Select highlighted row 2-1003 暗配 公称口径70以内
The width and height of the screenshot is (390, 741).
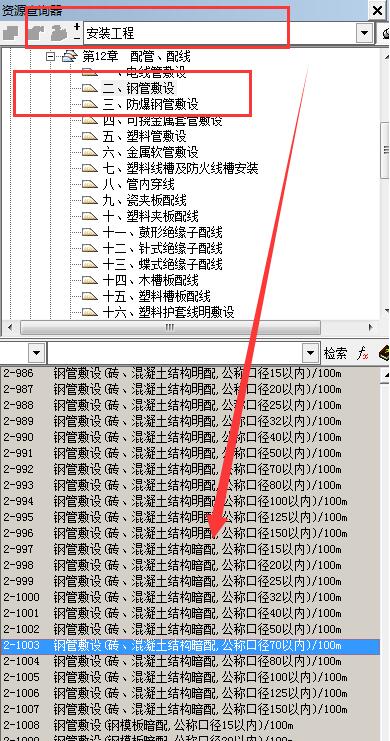[x=190, y=646]
